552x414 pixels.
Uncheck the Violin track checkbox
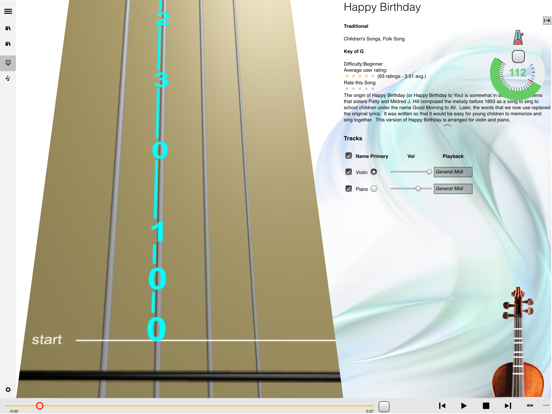(x=349, y=172)
